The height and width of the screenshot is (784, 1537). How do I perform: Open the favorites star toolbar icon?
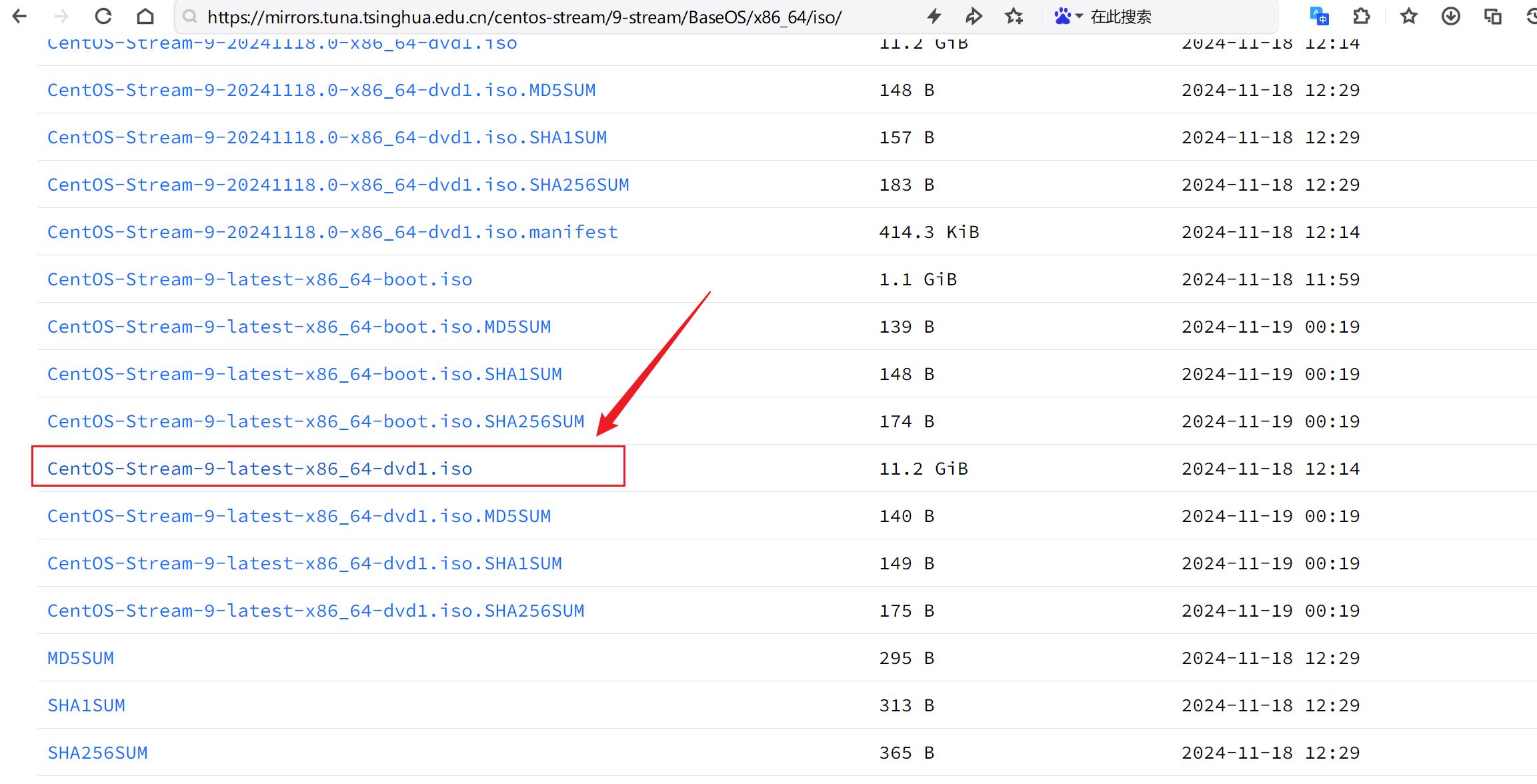click(x=1408, y=16)
